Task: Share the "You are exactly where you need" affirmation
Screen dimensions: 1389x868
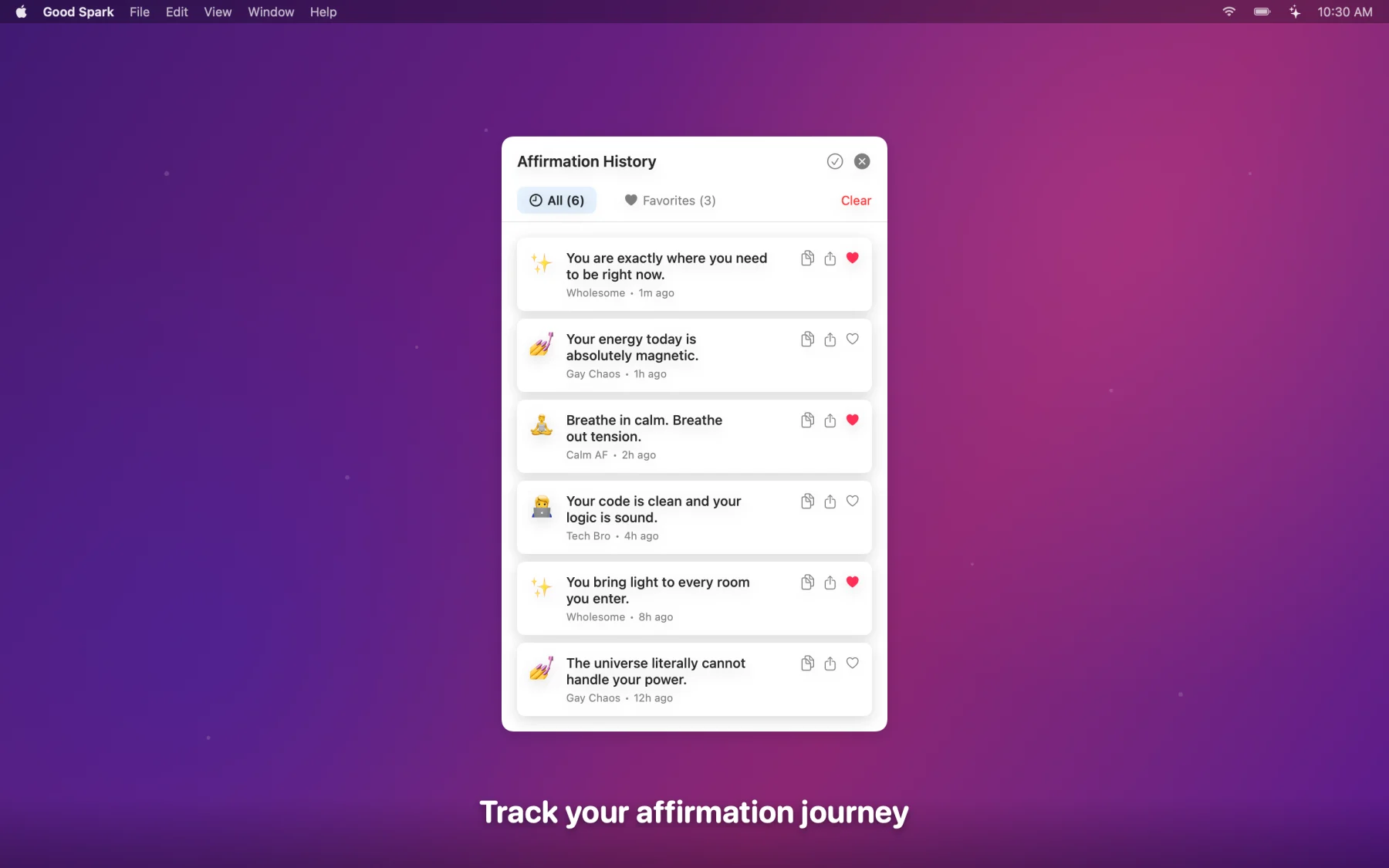Action: (830, 258)
